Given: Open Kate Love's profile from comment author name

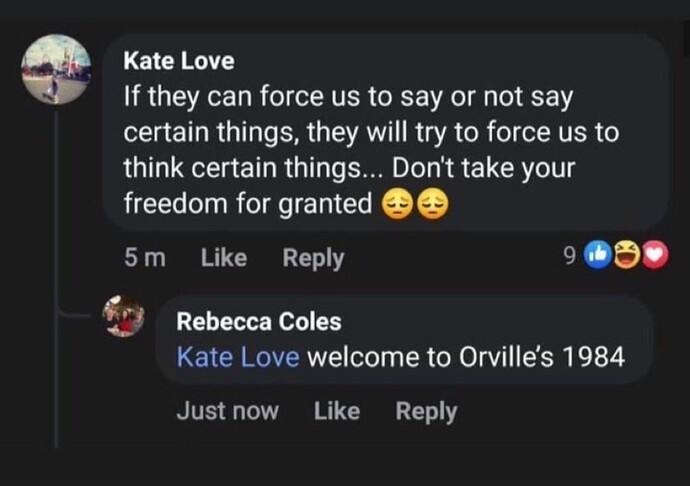Looking at the screenshot, I should pos(179,61).
